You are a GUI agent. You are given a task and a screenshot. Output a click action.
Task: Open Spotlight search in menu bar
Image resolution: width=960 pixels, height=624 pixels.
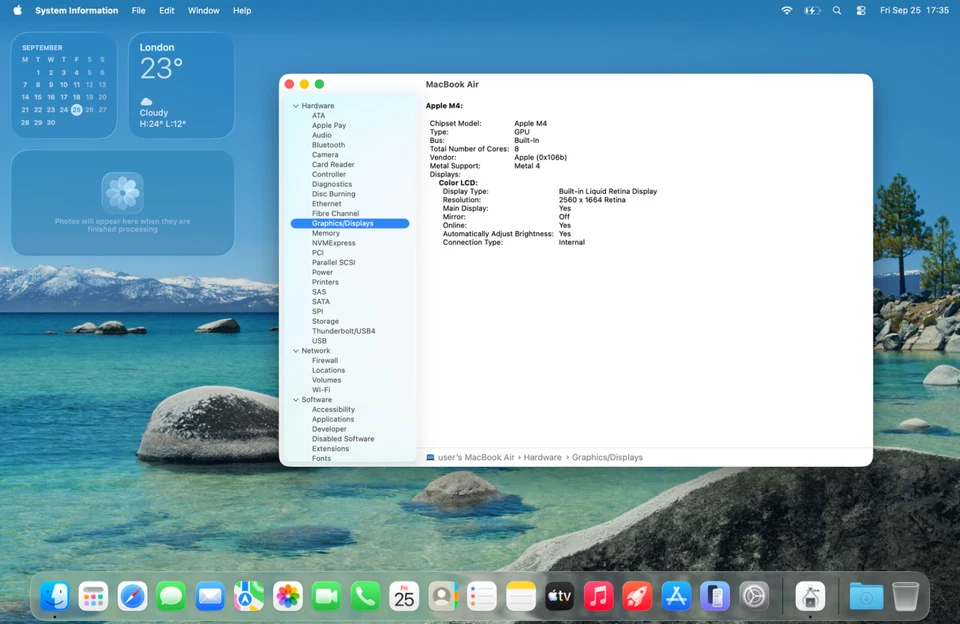click(x=837, y=10)
